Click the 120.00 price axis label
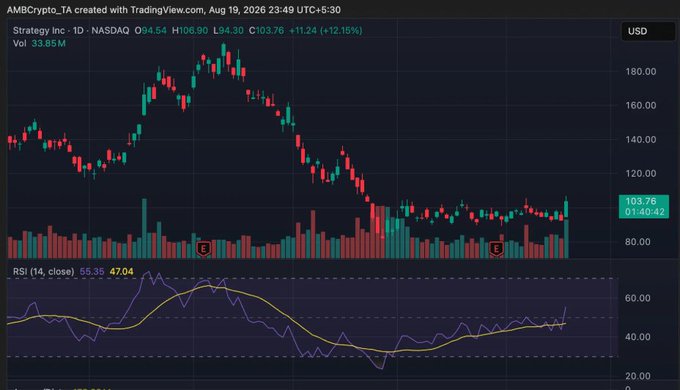Image resolution: width=680 pixels, height=390 pixels. 641,174
